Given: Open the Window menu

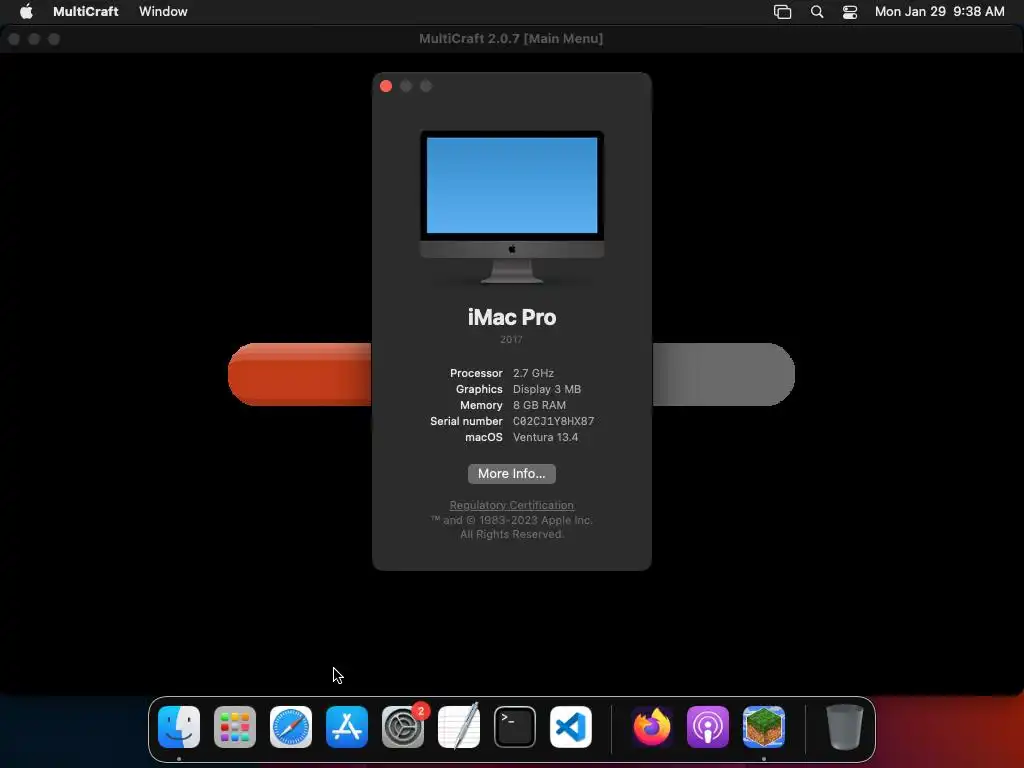Looking at the screenshot, I should (163, 11).
